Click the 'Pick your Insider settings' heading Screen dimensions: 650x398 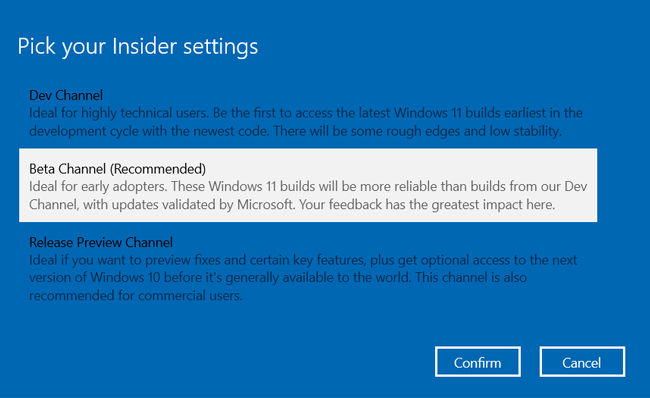138,46
